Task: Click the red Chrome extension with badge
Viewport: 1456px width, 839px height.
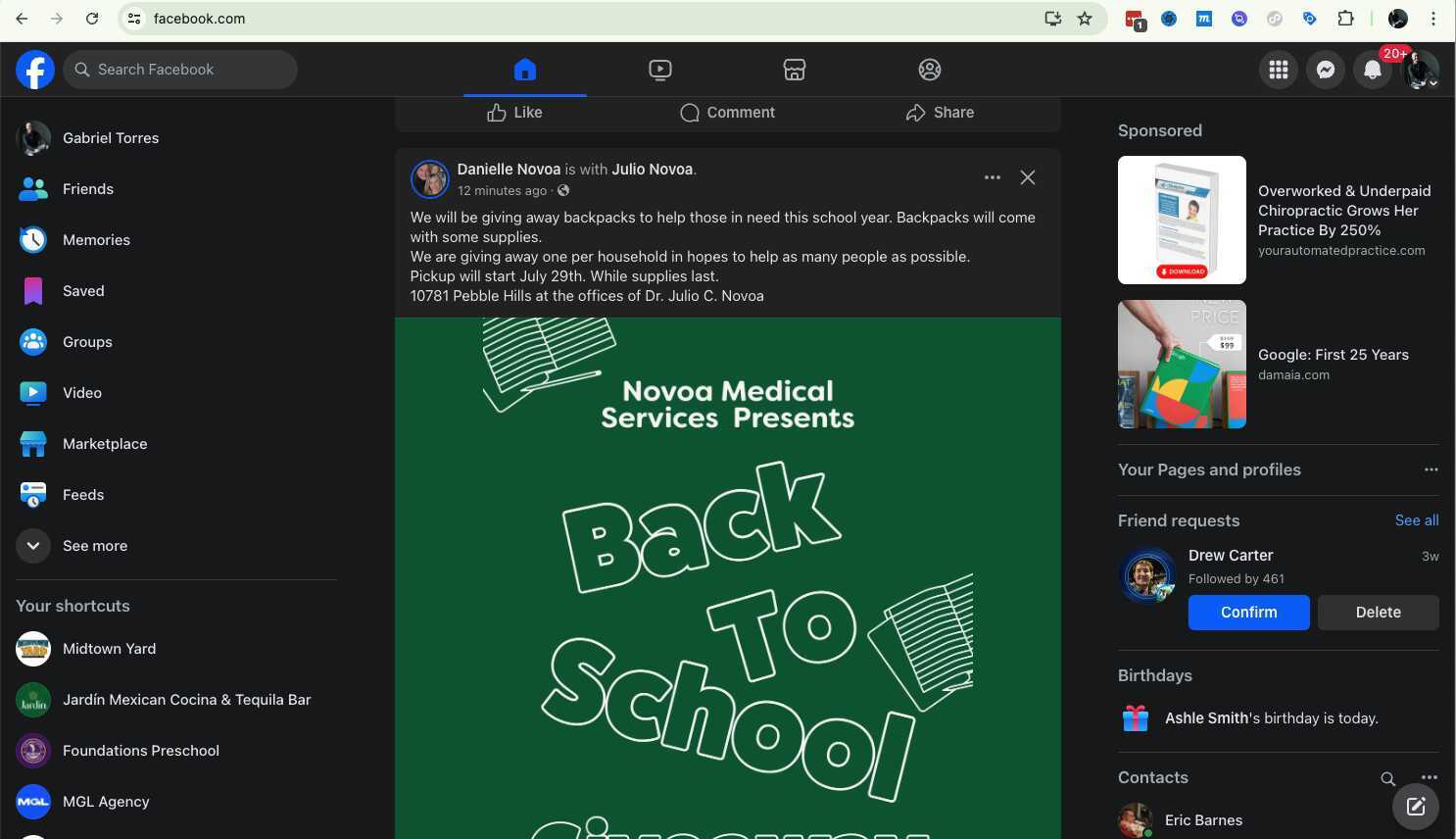Action: coord(1135,20)
